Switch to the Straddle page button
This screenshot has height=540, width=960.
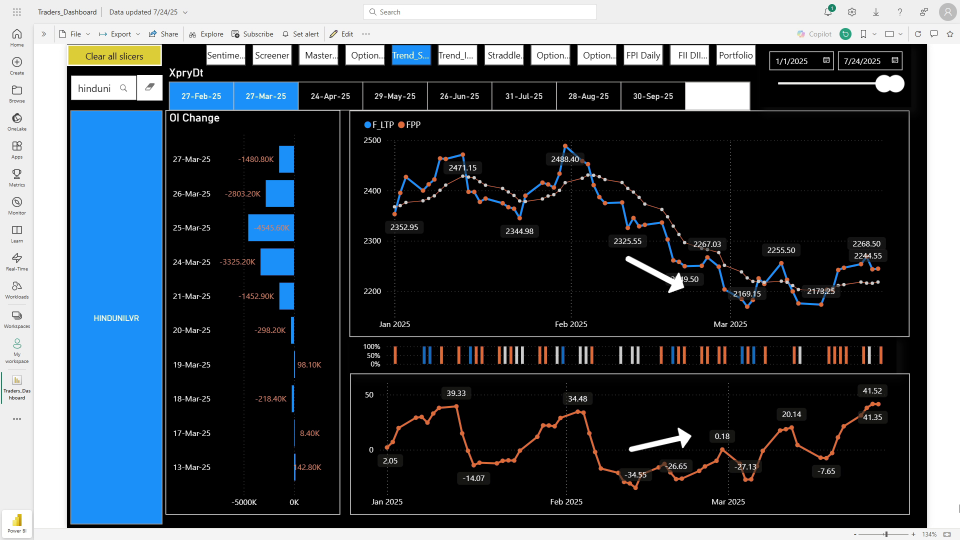[504, 55]
